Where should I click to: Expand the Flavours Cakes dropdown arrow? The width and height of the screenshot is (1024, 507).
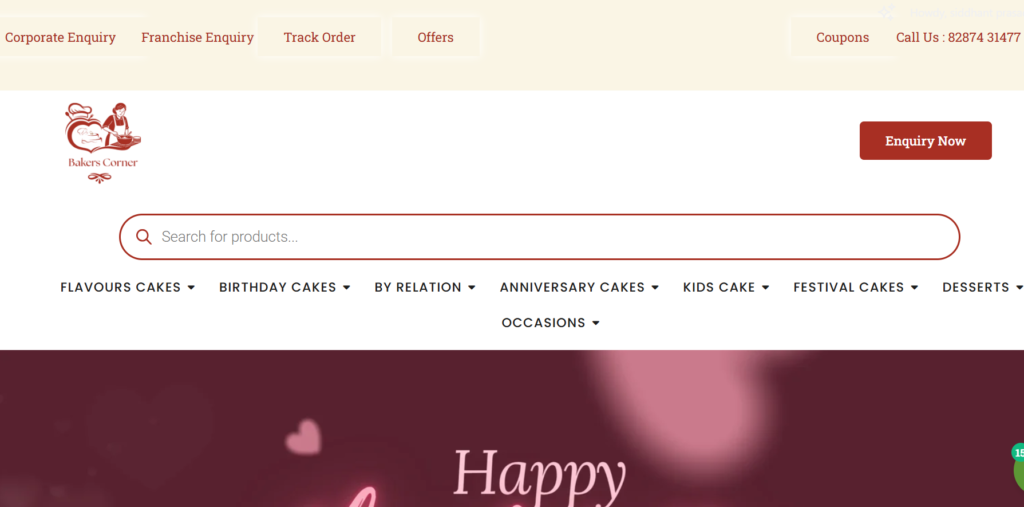[191, 287]
